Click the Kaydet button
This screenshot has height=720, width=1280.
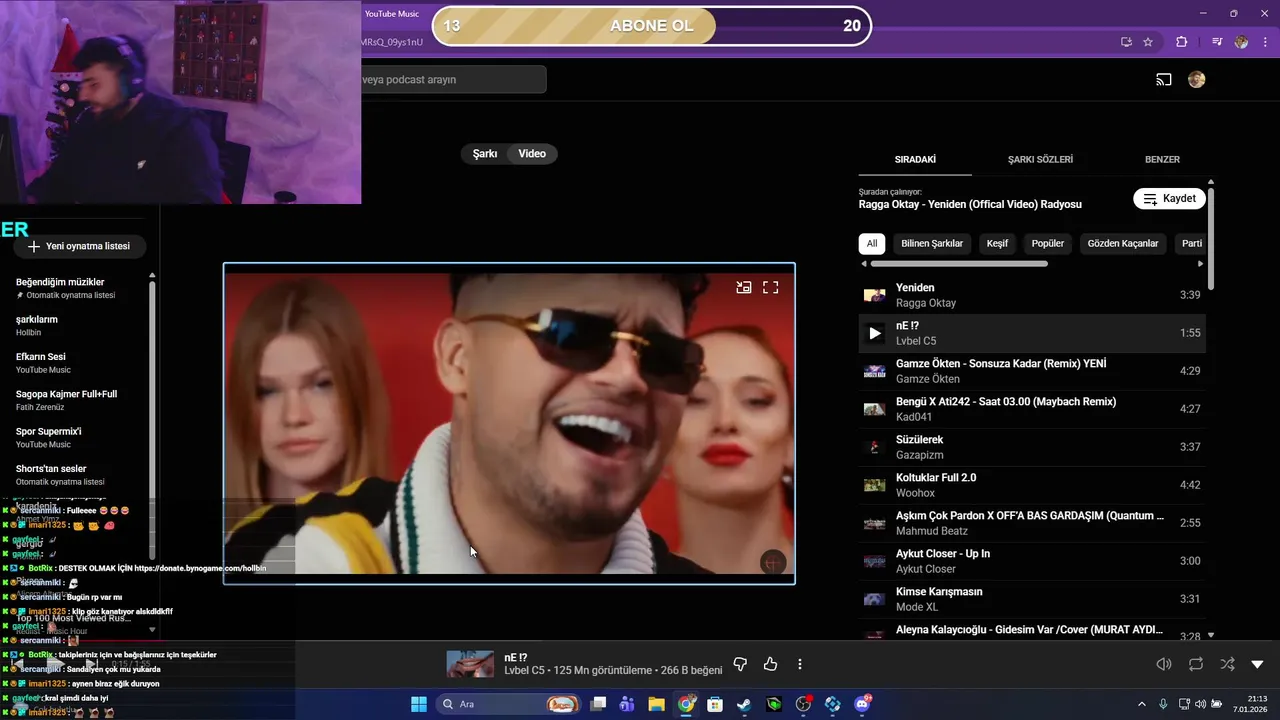tap(1169, 198)
